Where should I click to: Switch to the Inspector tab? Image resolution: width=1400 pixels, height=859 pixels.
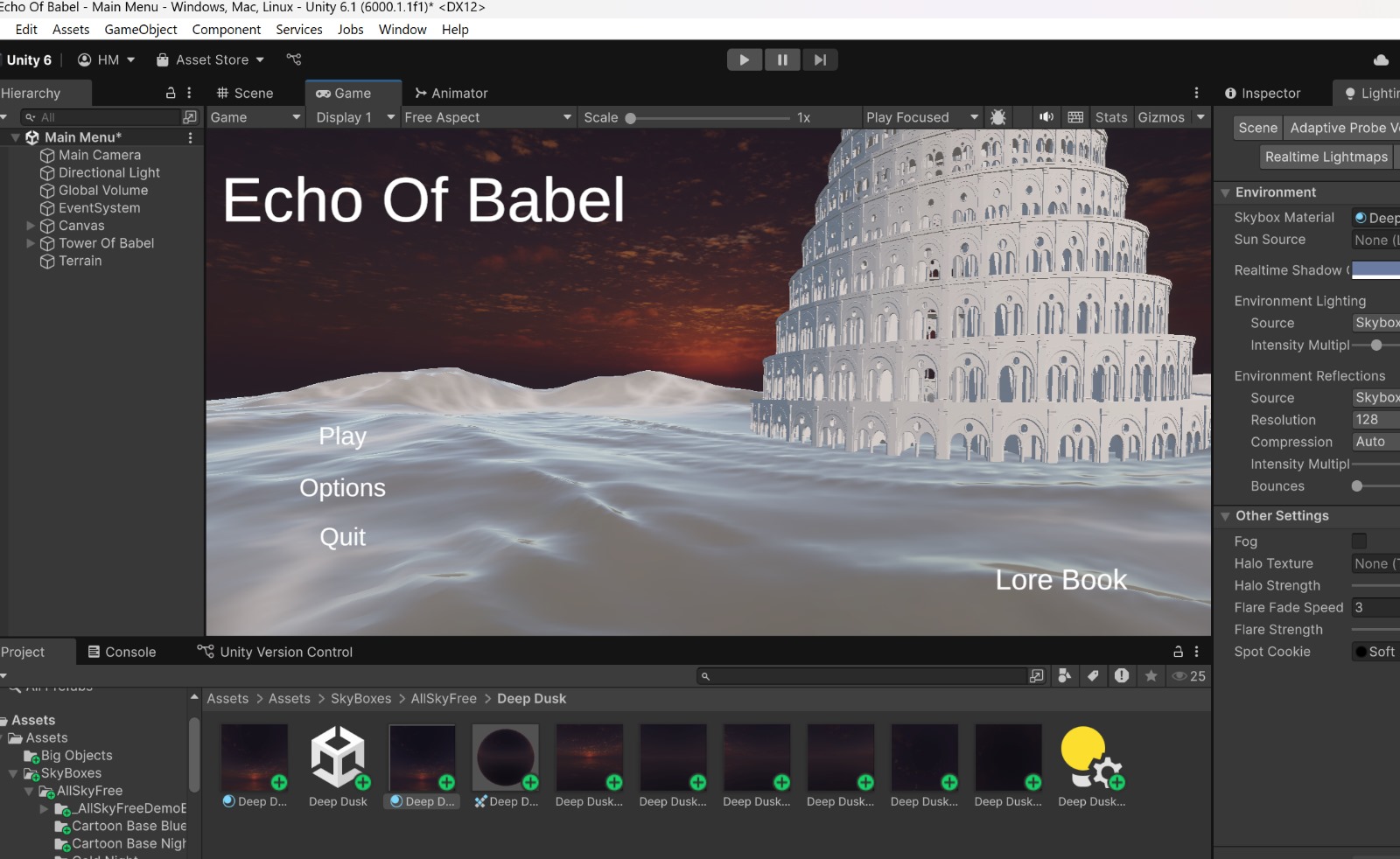pos(1263,93)
